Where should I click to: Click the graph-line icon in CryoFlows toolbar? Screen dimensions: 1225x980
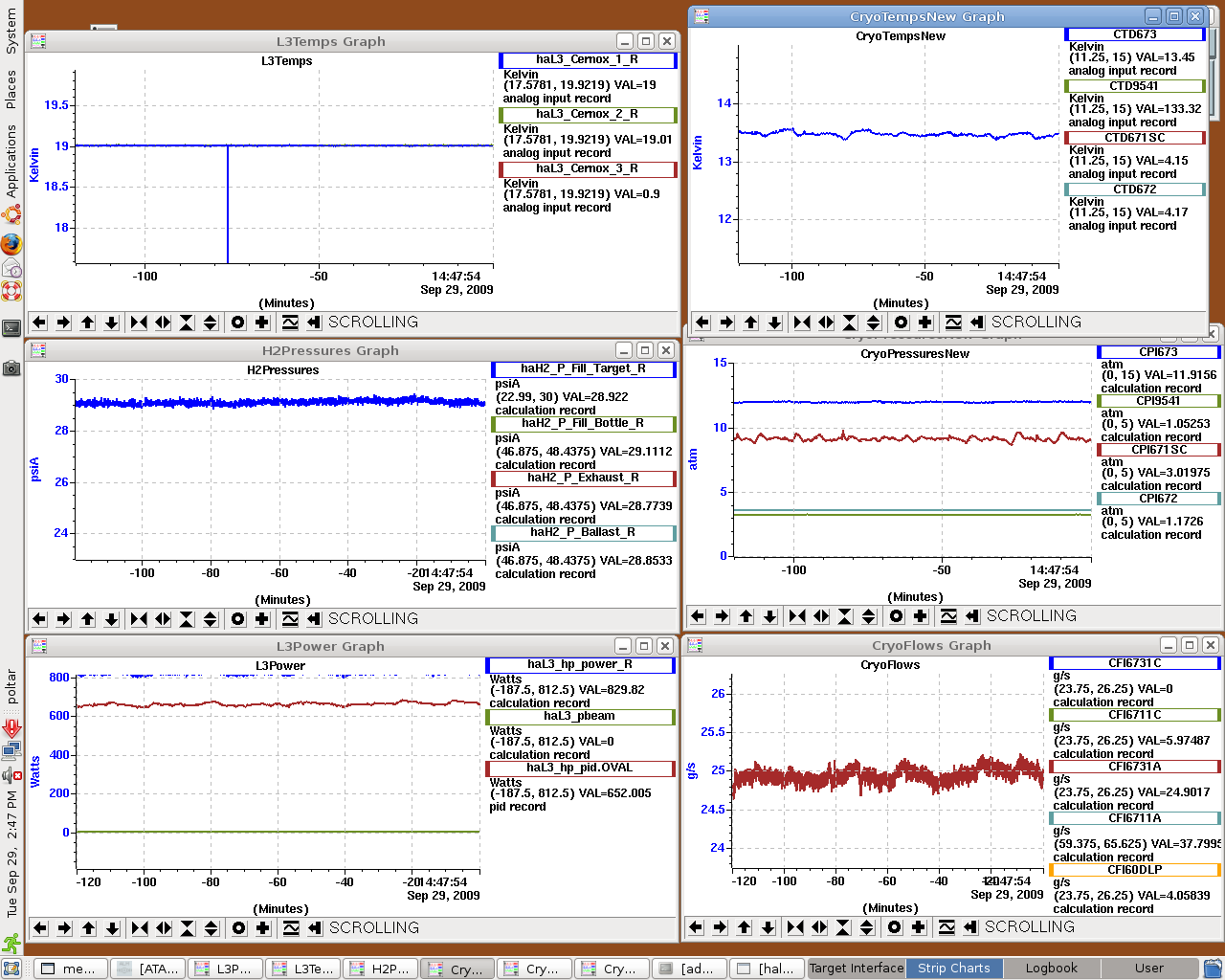coord(947,927)
